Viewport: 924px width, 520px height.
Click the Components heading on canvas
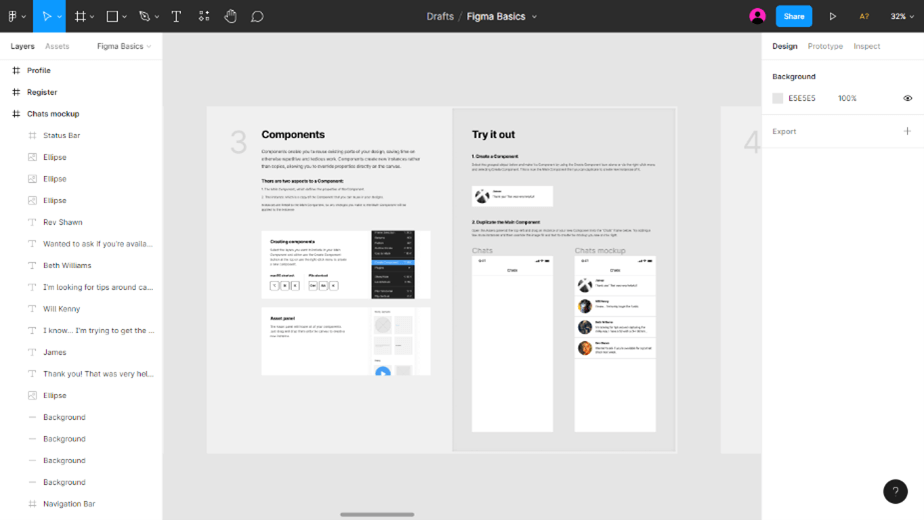(293, 134)
